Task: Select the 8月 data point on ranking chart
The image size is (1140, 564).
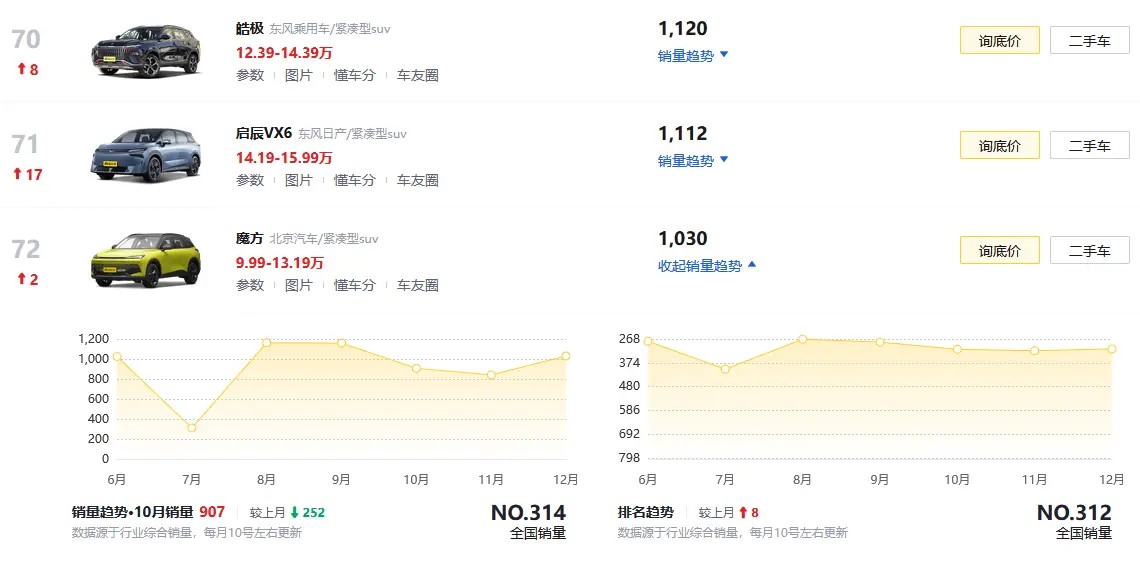Action: (x=803, y=339)
